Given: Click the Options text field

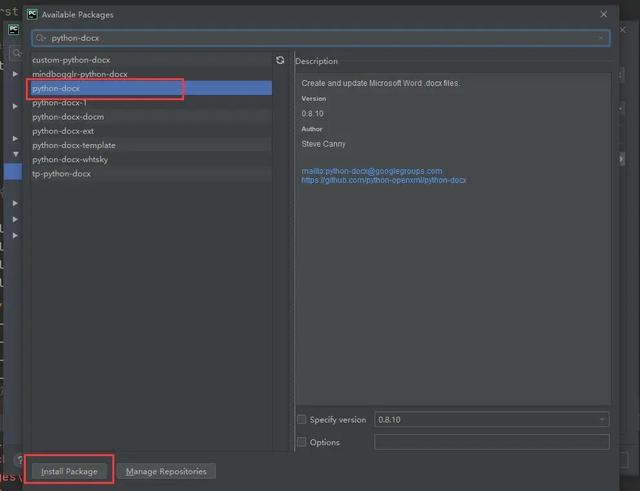Looking at the screenshot, I should coord(491,442).
